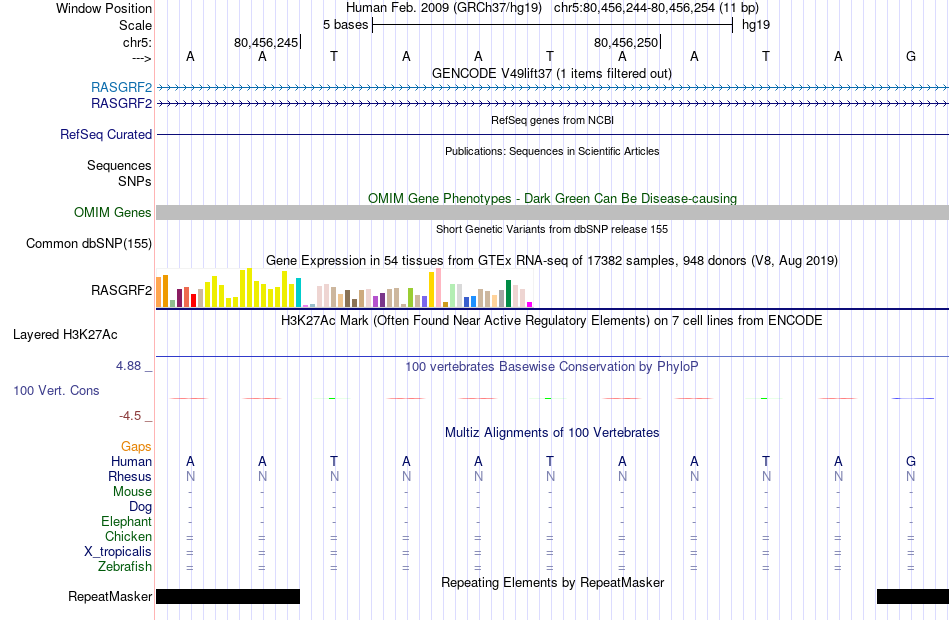Select the Mouse species label
Viewport: 950px width, 620px height.
point(132,492)
